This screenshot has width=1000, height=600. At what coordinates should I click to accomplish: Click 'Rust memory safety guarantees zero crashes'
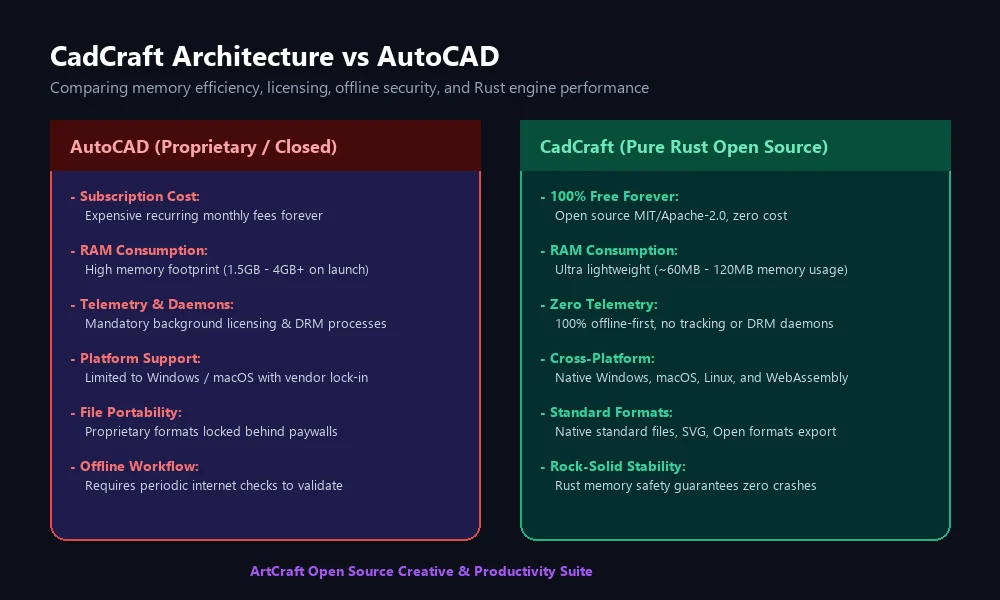click(686, 486)
